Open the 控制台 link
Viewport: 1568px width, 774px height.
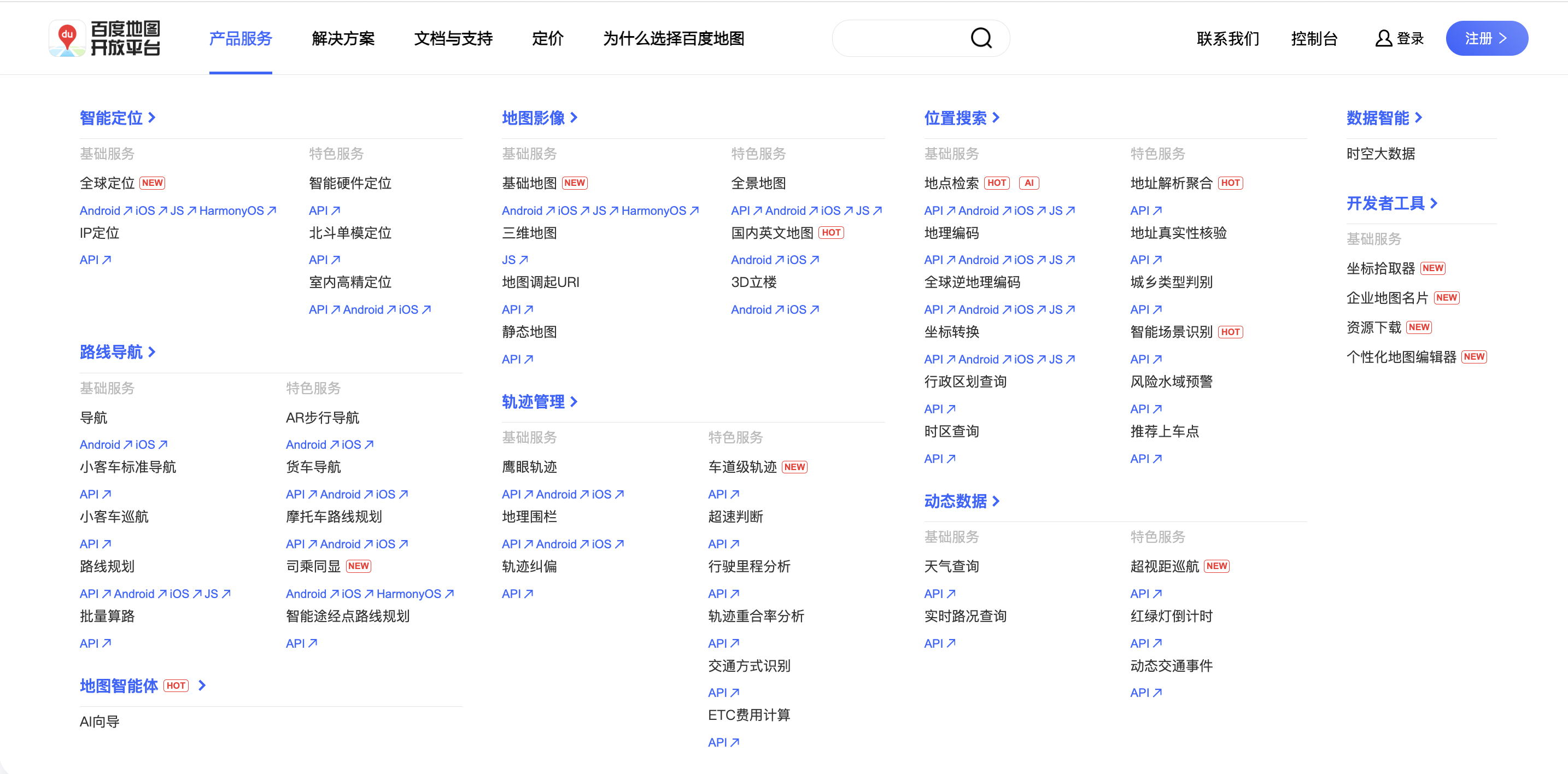1314,38
